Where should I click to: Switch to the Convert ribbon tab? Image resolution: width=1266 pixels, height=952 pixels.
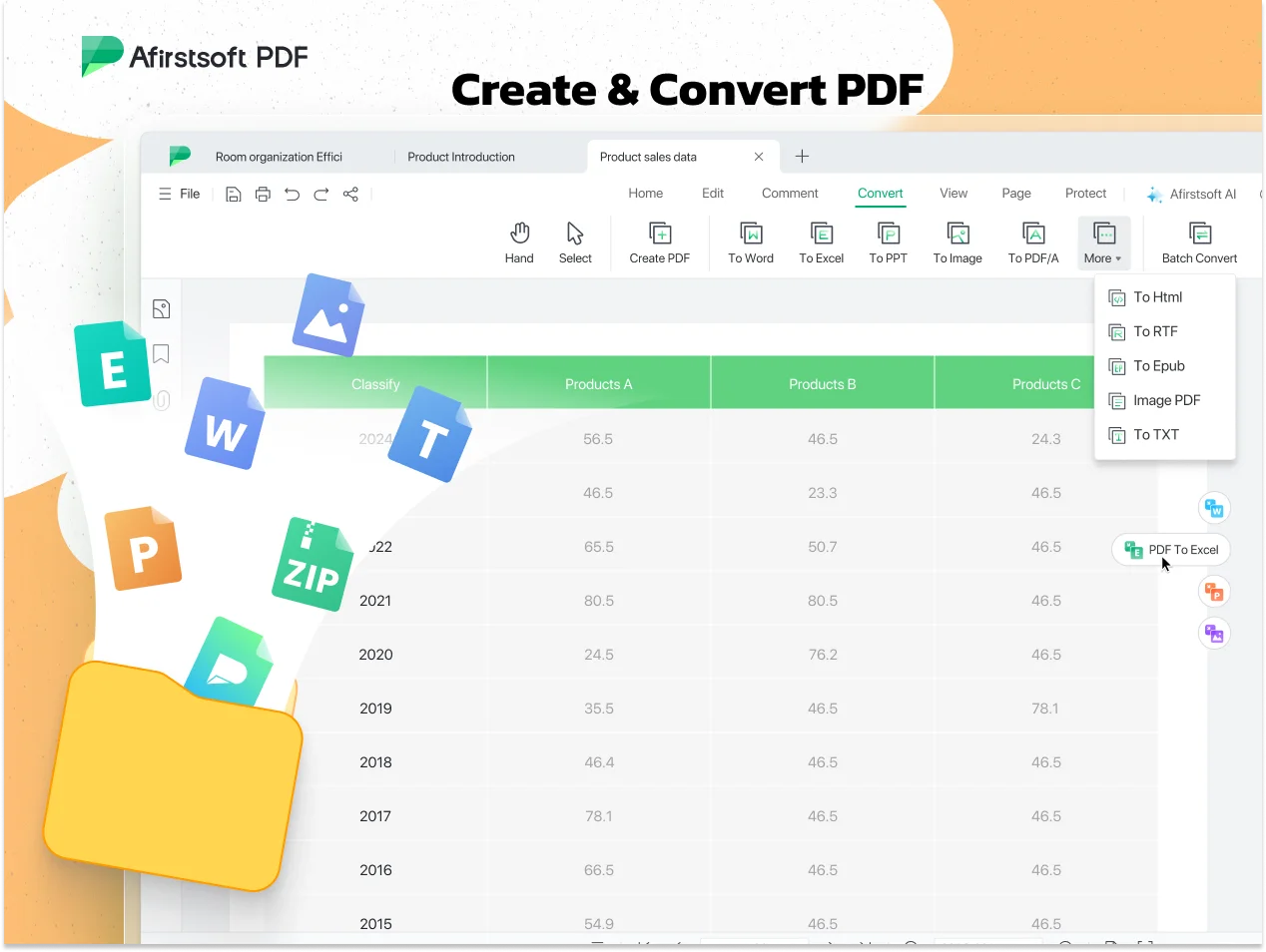click(881, 194)
